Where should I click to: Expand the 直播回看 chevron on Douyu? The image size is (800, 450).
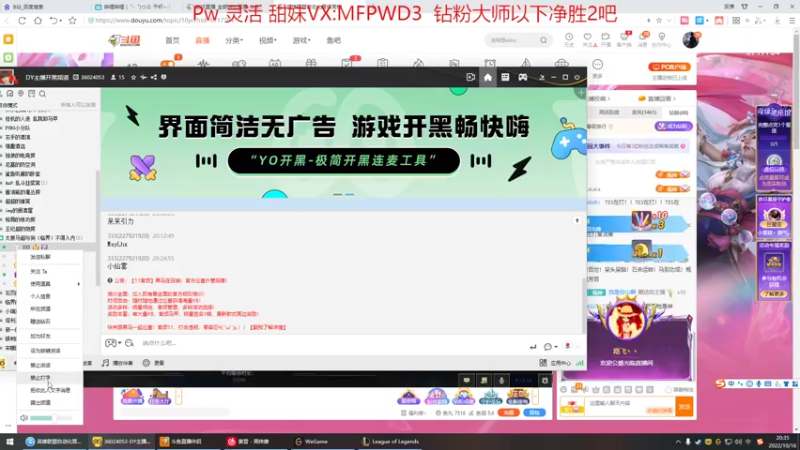pos(674,98)
